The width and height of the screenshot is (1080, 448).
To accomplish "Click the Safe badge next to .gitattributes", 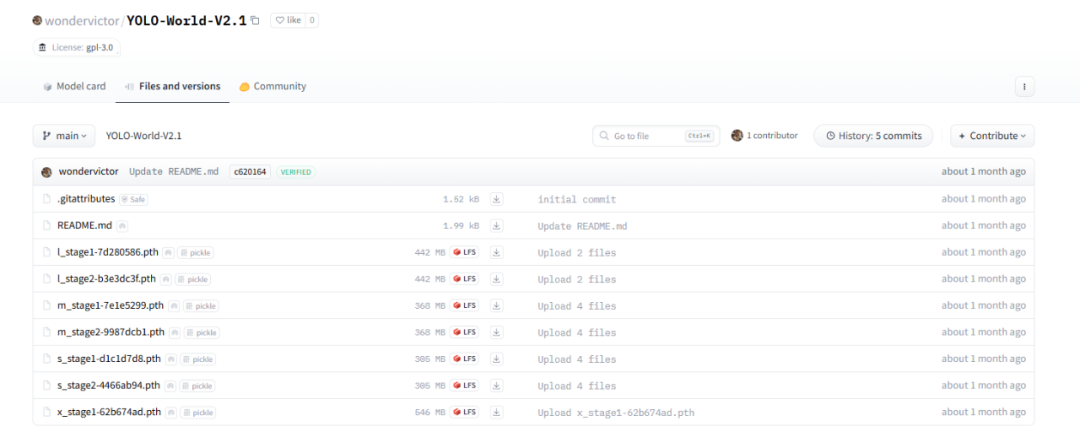I will point(134,199).
